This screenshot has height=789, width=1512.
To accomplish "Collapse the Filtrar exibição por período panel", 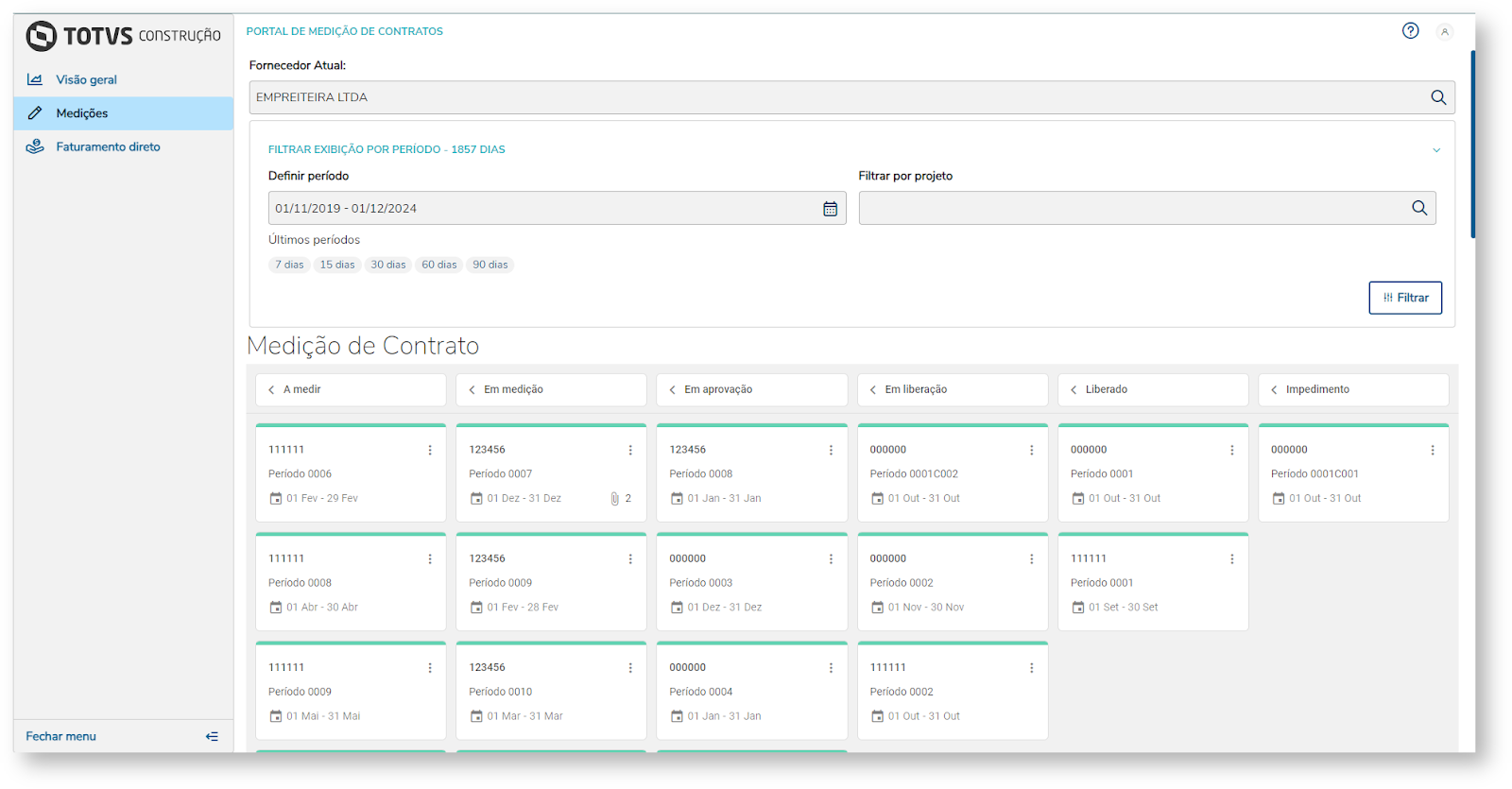I will (x=1436, y=150).
